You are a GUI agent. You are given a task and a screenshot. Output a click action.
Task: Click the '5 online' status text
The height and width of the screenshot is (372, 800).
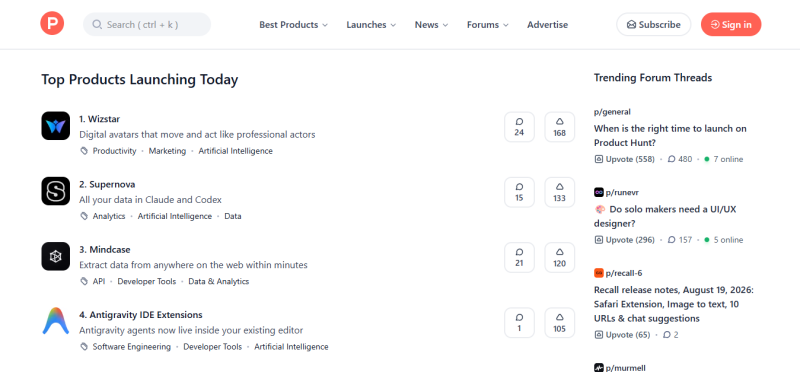point(728,240)
